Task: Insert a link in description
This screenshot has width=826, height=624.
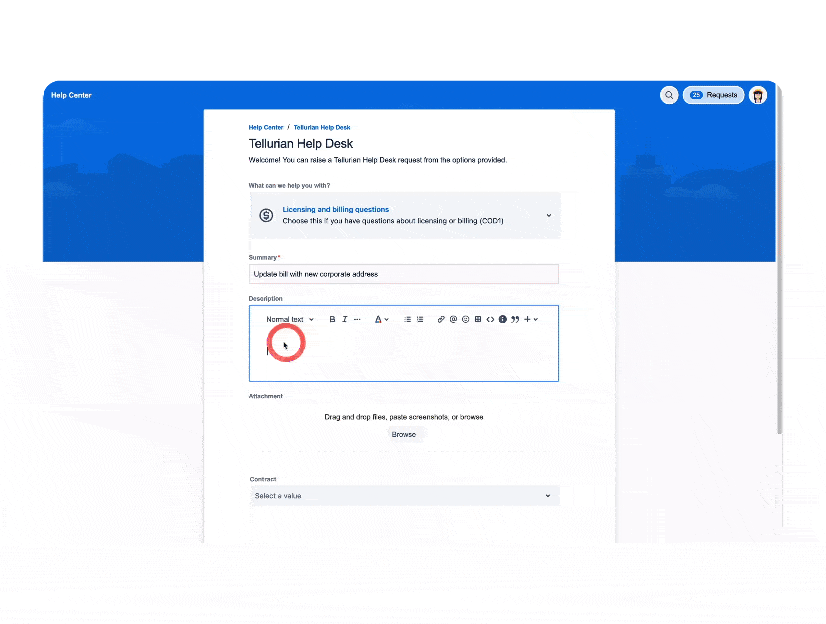Action: (441, 319)
